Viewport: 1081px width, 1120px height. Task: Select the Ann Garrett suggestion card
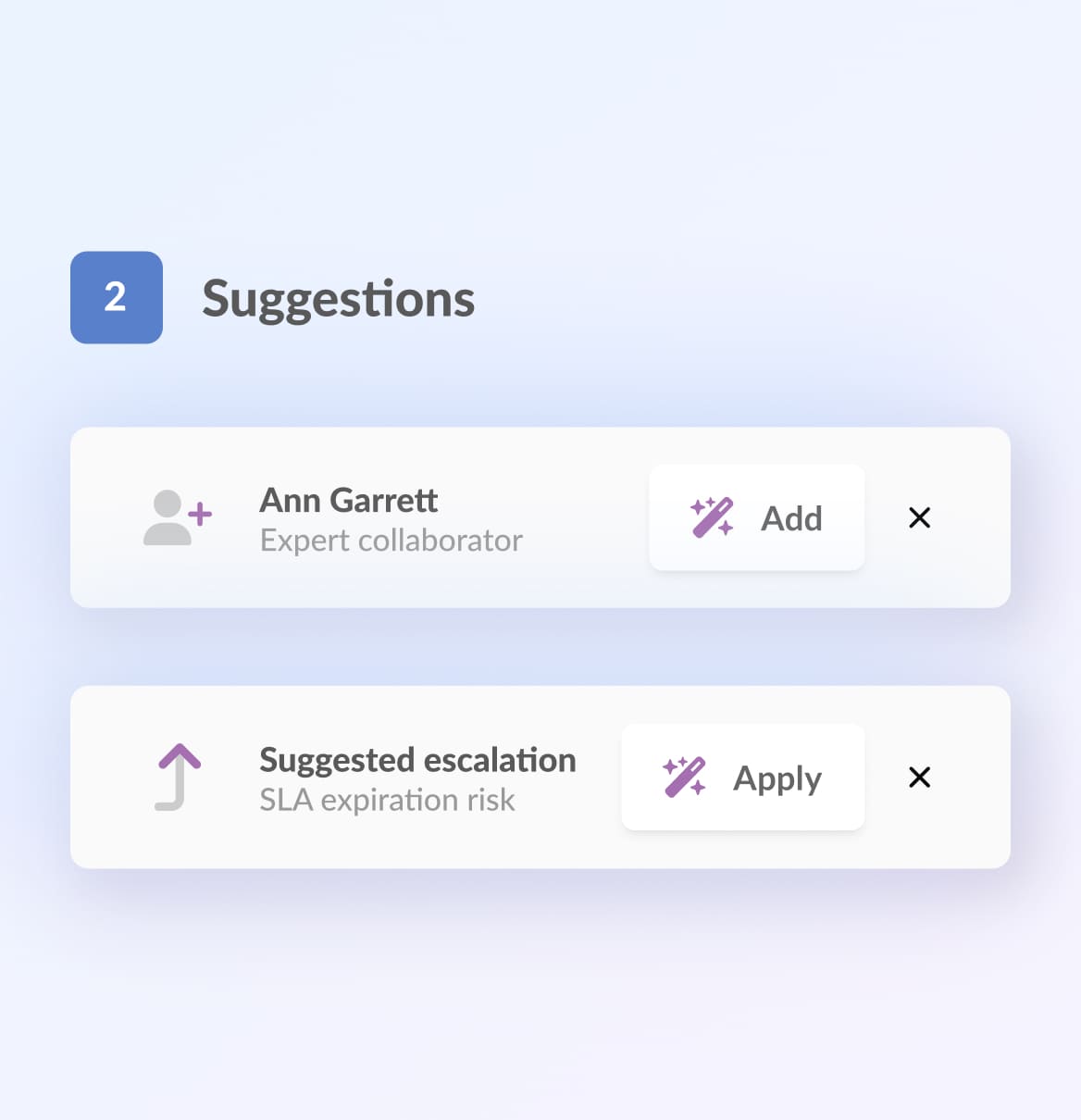pyautogui.click(x=541, y=517)
